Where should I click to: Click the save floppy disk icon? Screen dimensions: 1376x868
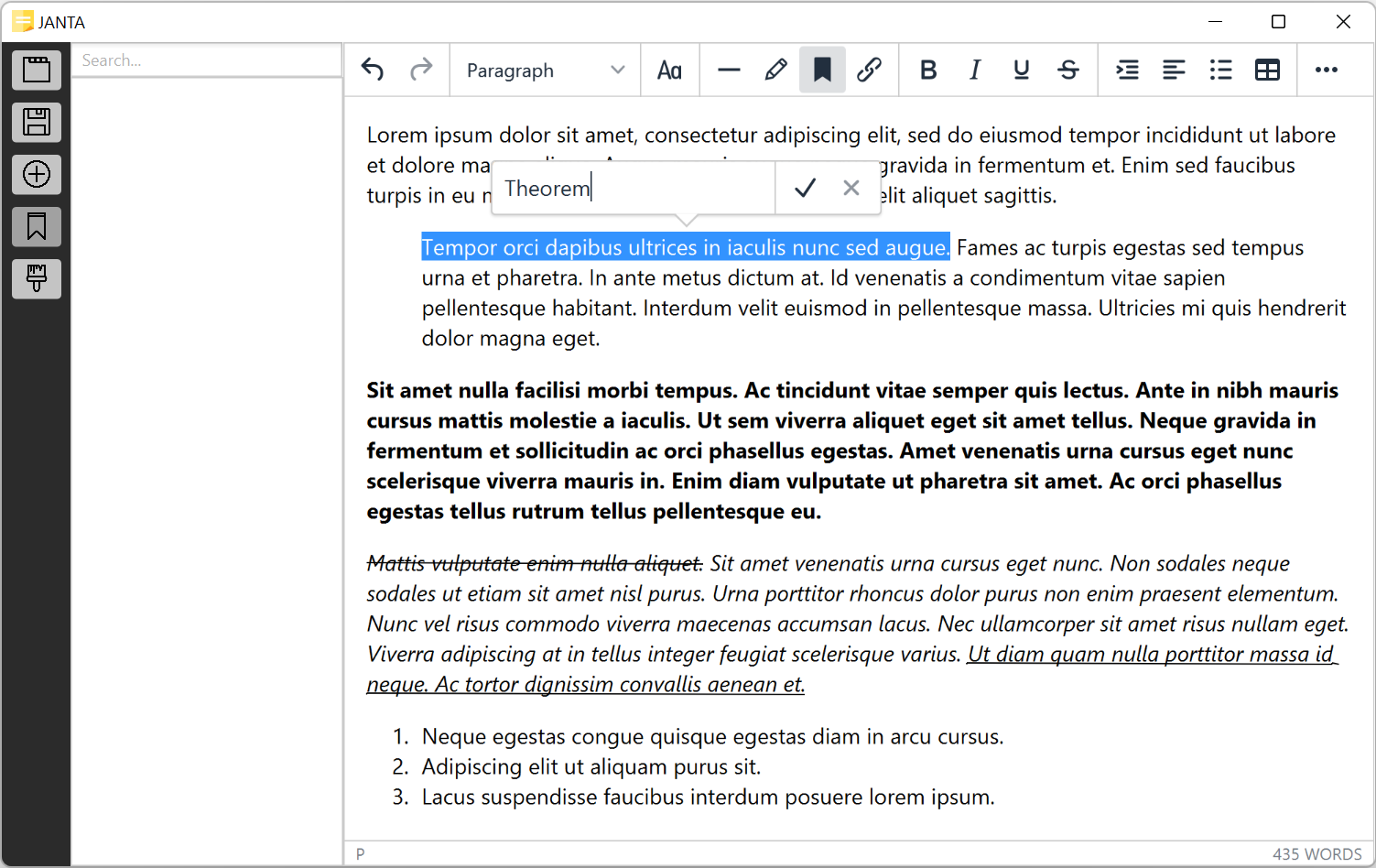[37, 122]
